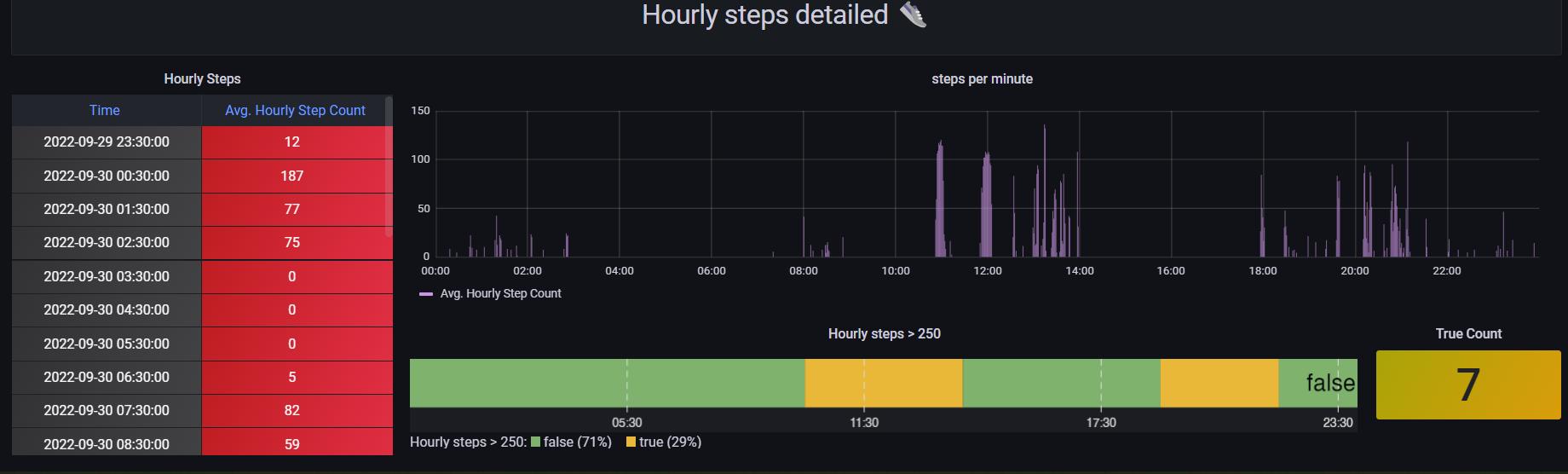
Task: Click the green false legend color marker
Action: 536,442
